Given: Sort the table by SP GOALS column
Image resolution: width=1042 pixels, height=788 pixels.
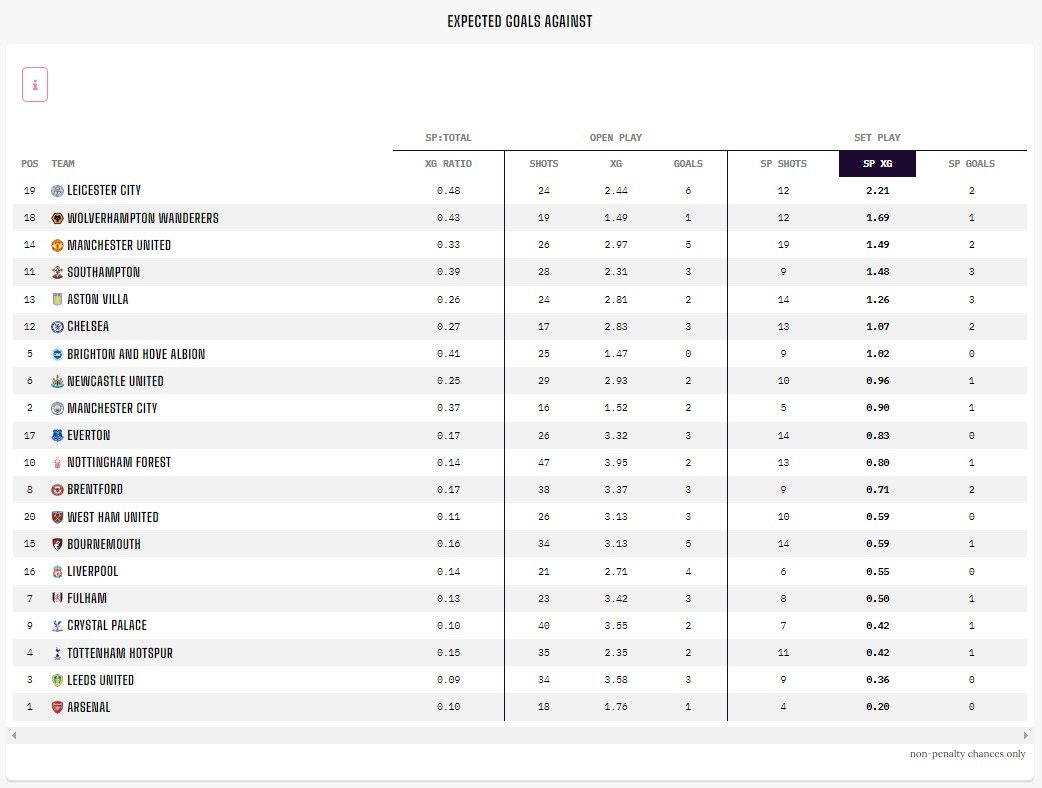Looking at the screenshot, I should 971,163.
